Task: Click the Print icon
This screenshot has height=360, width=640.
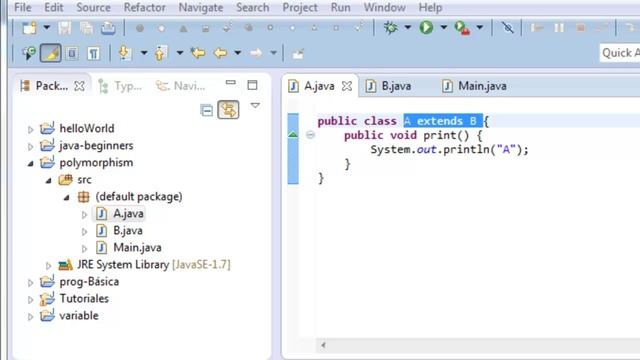Action: (108, 28)
